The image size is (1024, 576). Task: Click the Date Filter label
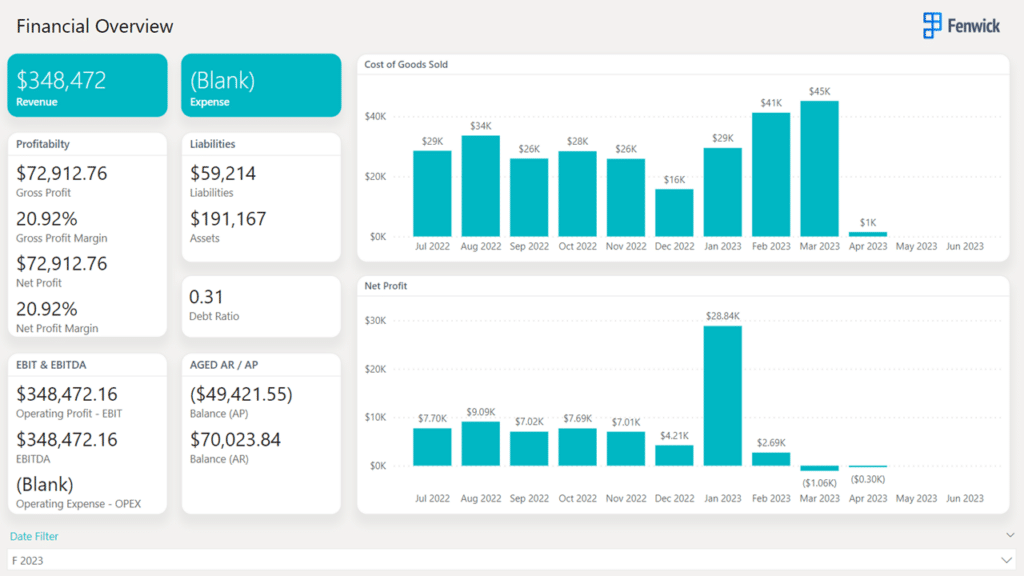pos(34,536)
